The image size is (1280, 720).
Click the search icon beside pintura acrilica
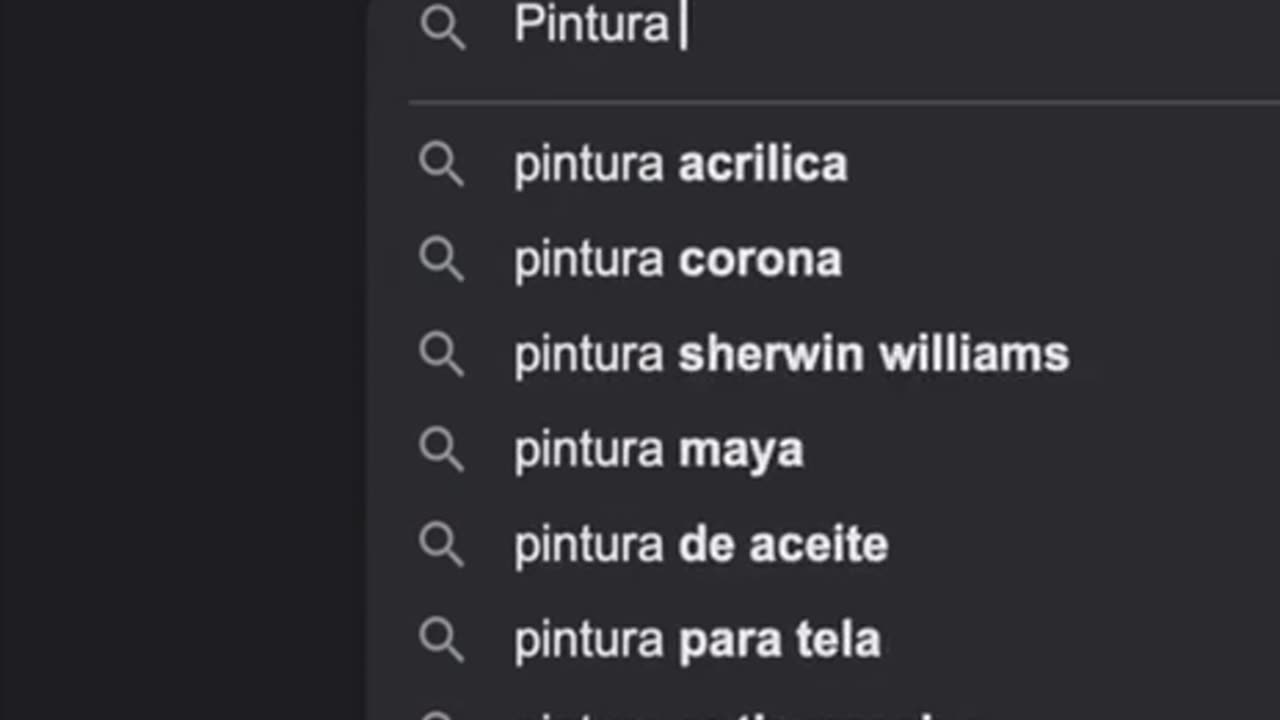tap(441, 164)
